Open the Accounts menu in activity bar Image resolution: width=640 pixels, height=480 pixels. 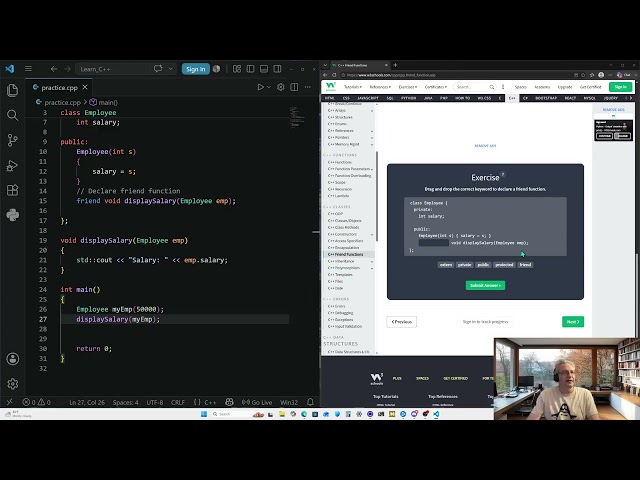(13, 359)
